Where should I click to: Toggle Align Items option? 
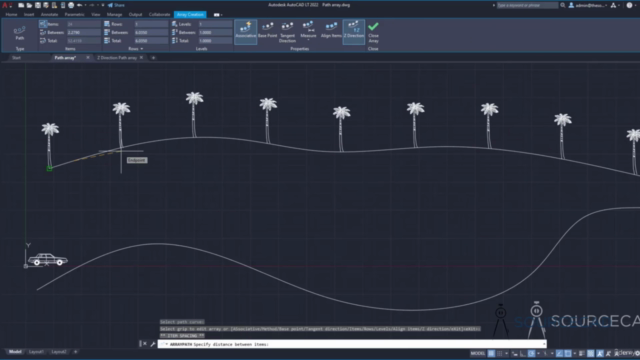[x=331, y=31]
